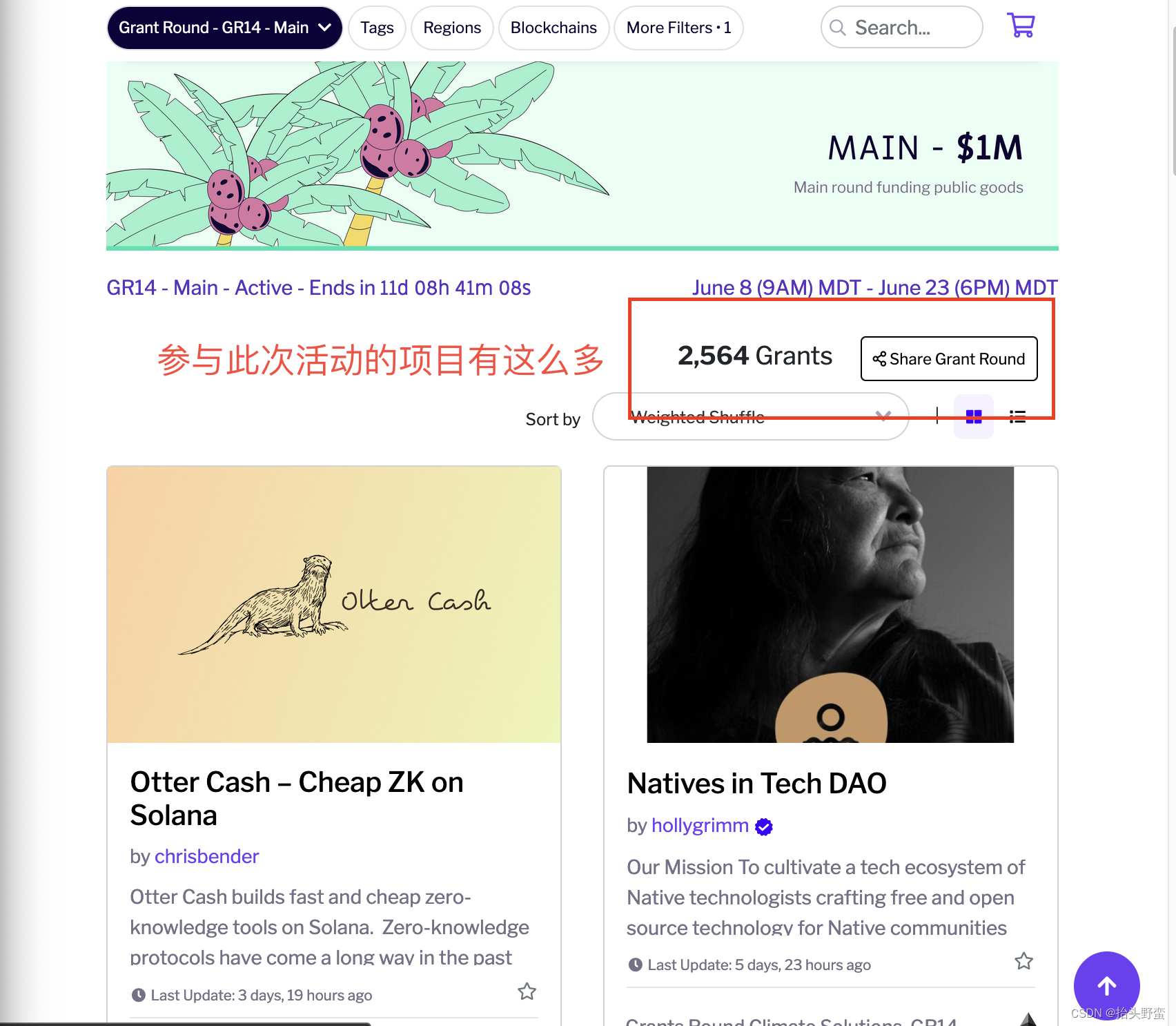1176x1026 pixels.
Task: Open the Regions filter
Action: pyautogui.click(x=452, y=28)
